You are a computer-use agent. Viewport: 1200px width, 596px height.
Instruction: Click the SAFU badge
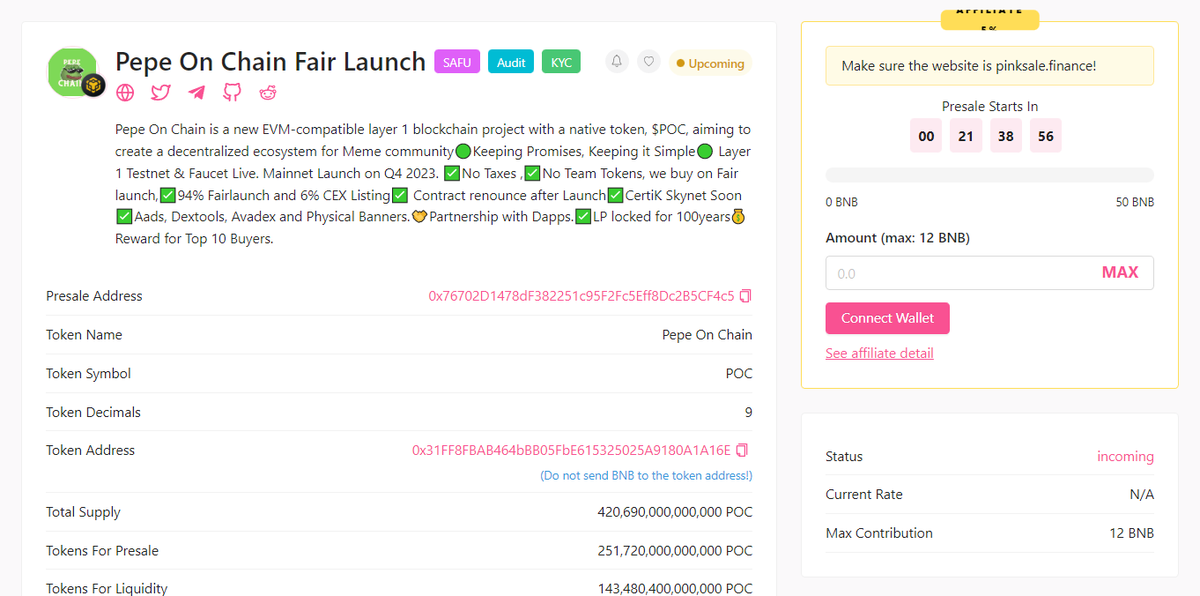457,62
